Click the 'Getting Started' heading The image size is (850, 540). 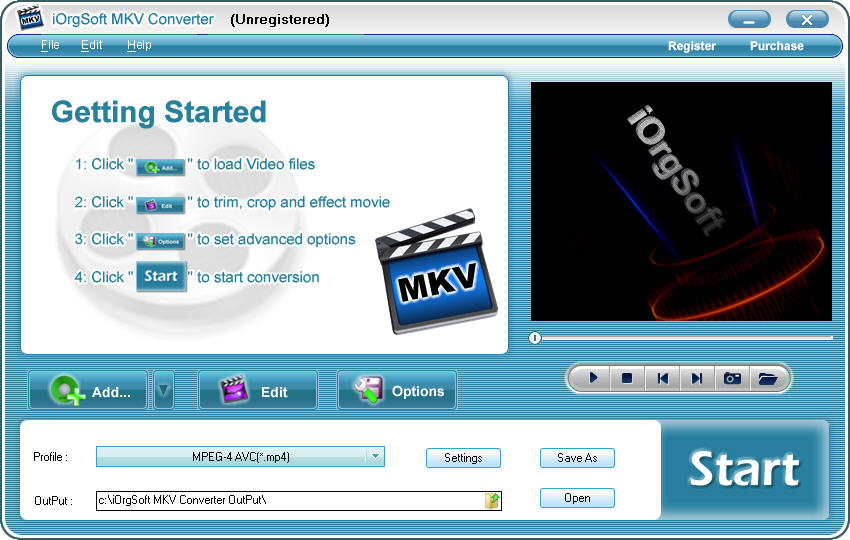[x=159, y=112]
